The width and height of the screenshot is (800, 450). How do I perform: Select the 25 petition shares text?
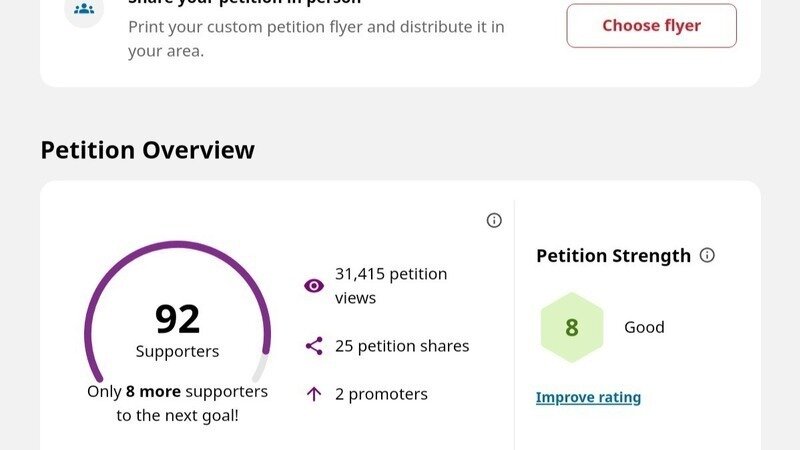[x=402, y=346]
